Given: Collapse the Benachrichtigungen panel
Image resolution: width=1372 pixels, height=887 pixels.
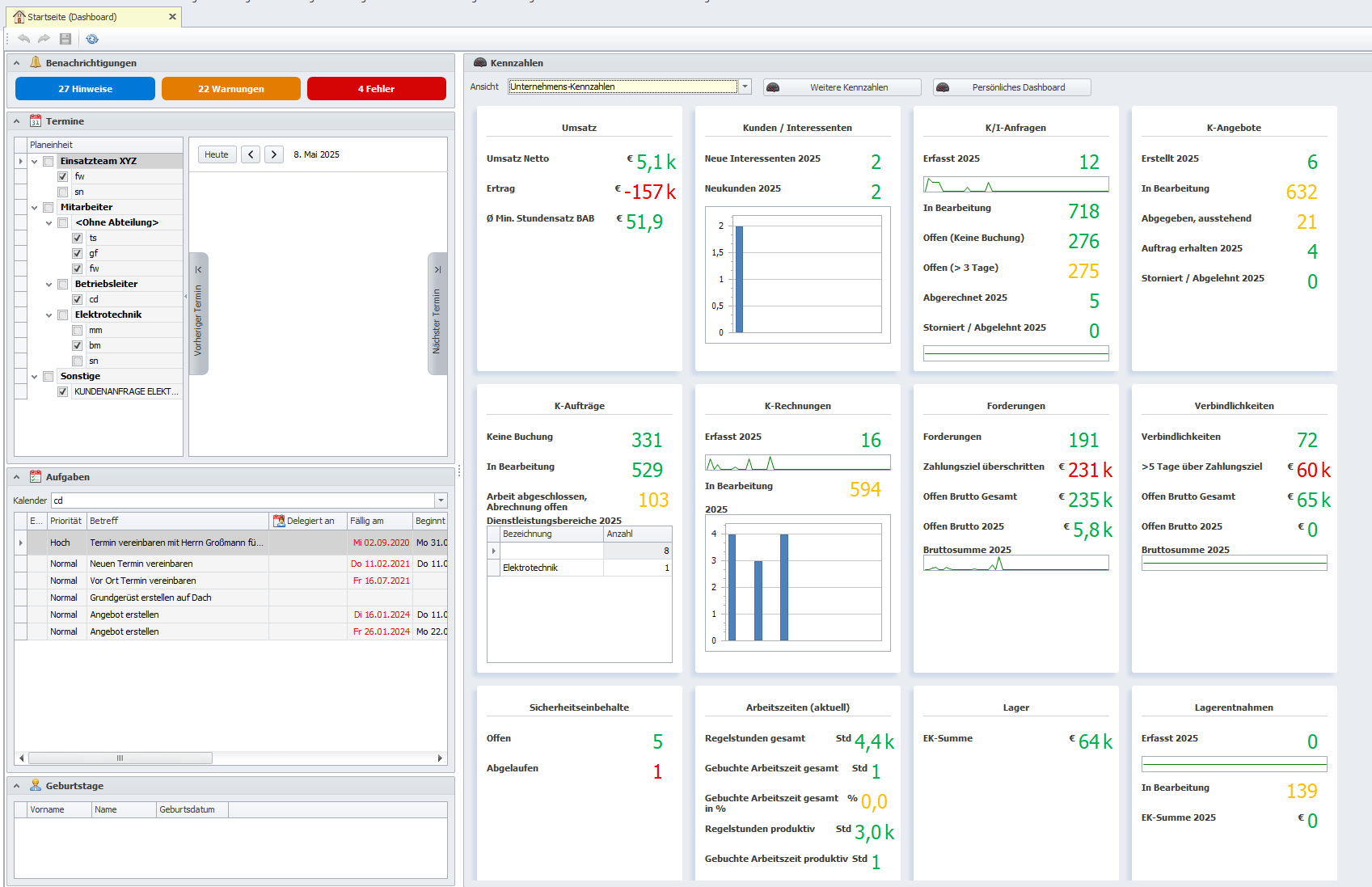Looking at the screenshot, I should [x=16, y=63].
